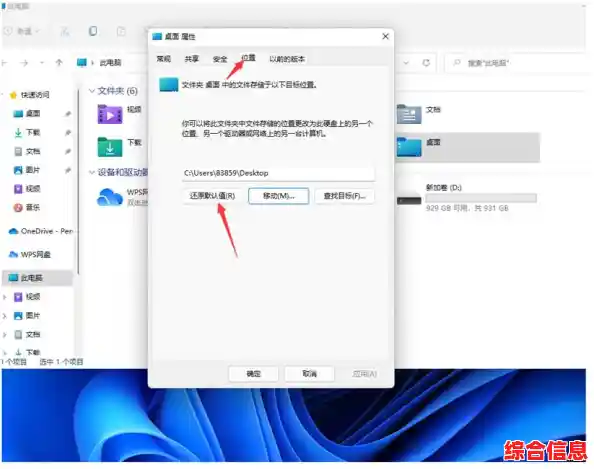Click the Copy icon in Explorer toolbar
Viewport: 594px width, 469px height.
coord(93,31)
